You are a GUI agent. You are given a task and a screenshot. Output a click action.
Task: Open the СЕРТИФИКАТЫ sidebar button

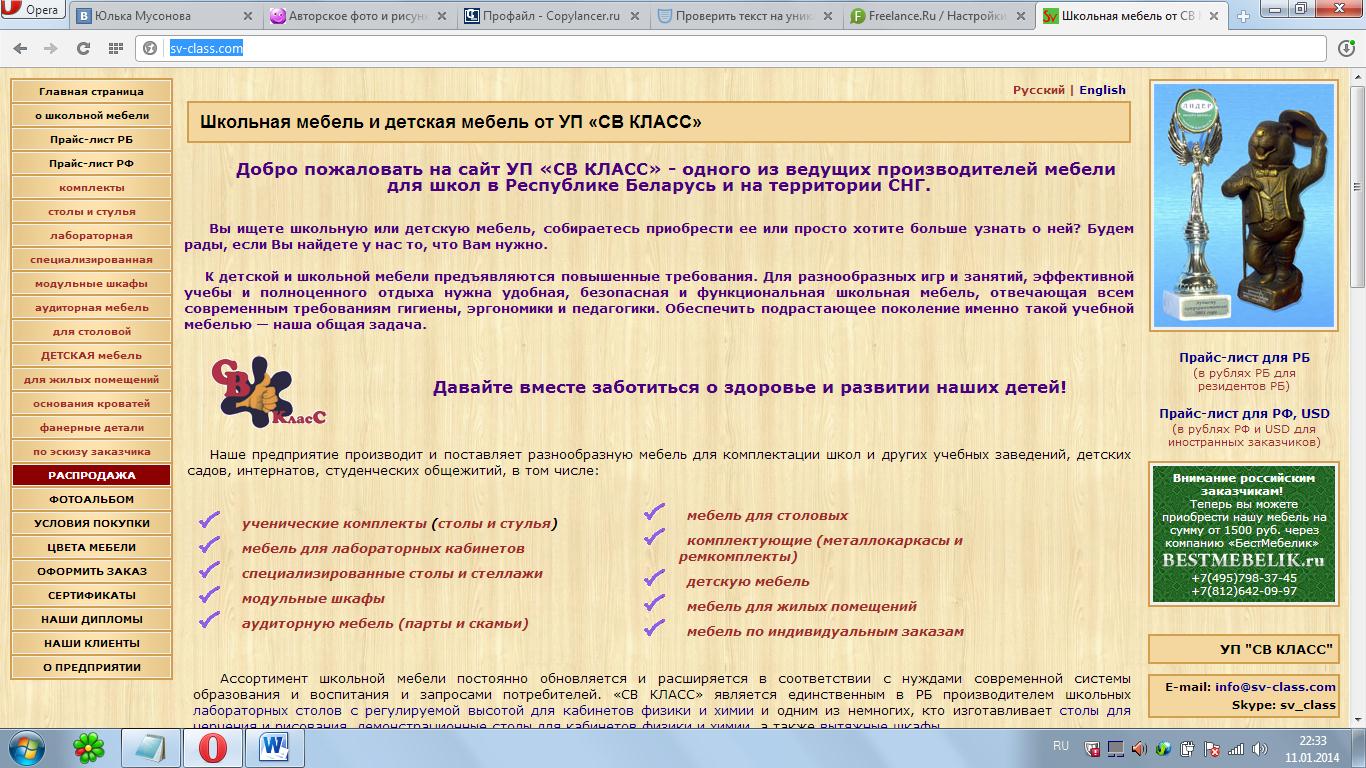(91, 595)
